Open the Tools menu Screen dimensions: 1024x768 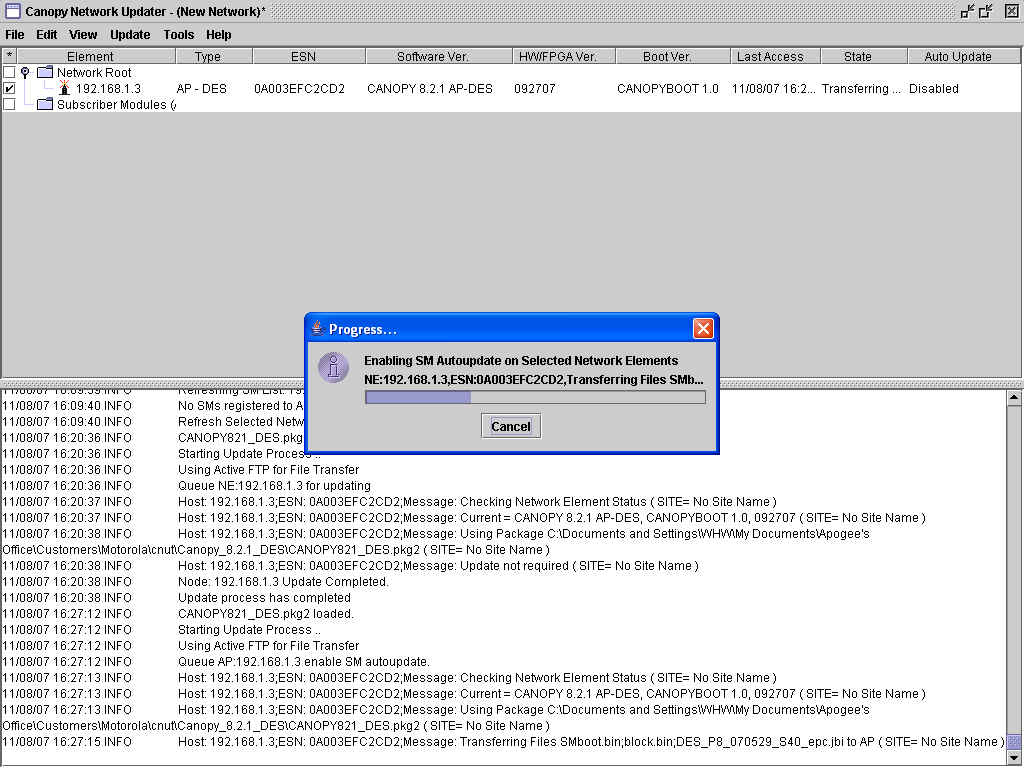179,35
